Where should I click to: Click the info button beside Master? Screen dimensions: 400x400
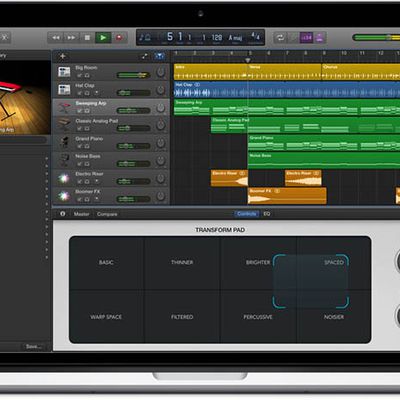63,214
